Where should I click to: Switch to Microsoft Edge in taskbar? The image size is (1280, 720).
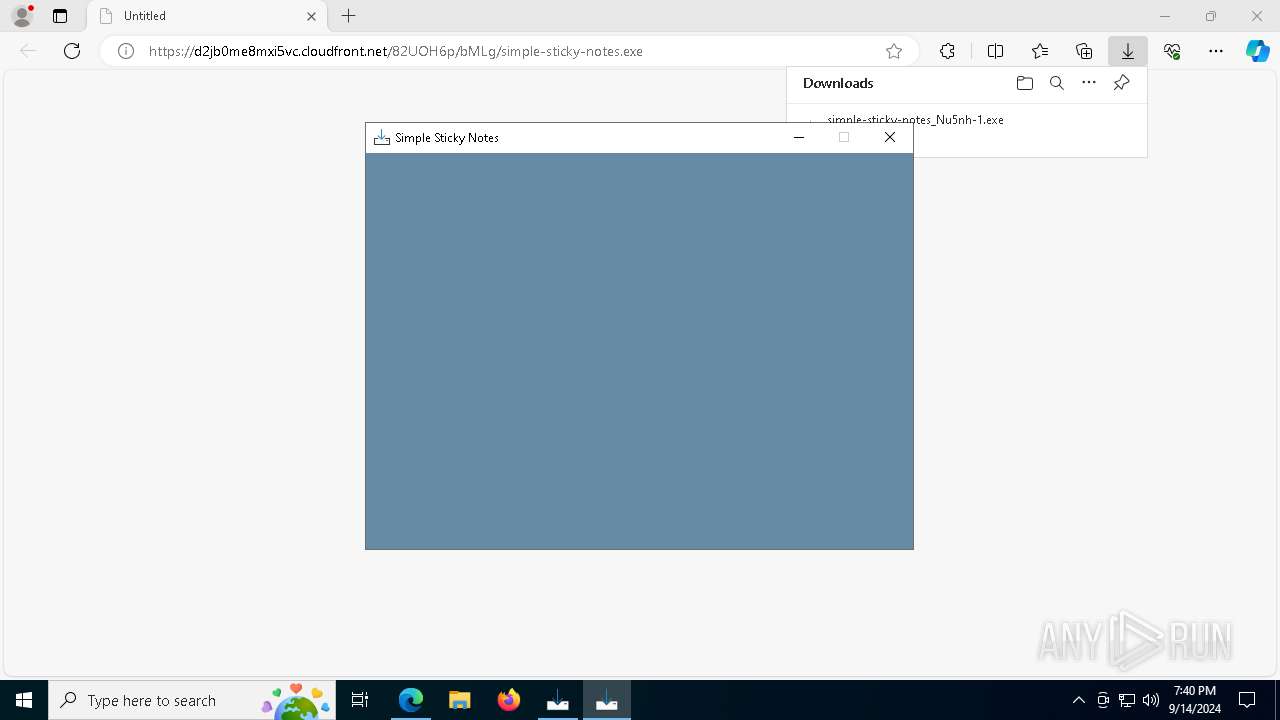(410, 700)
